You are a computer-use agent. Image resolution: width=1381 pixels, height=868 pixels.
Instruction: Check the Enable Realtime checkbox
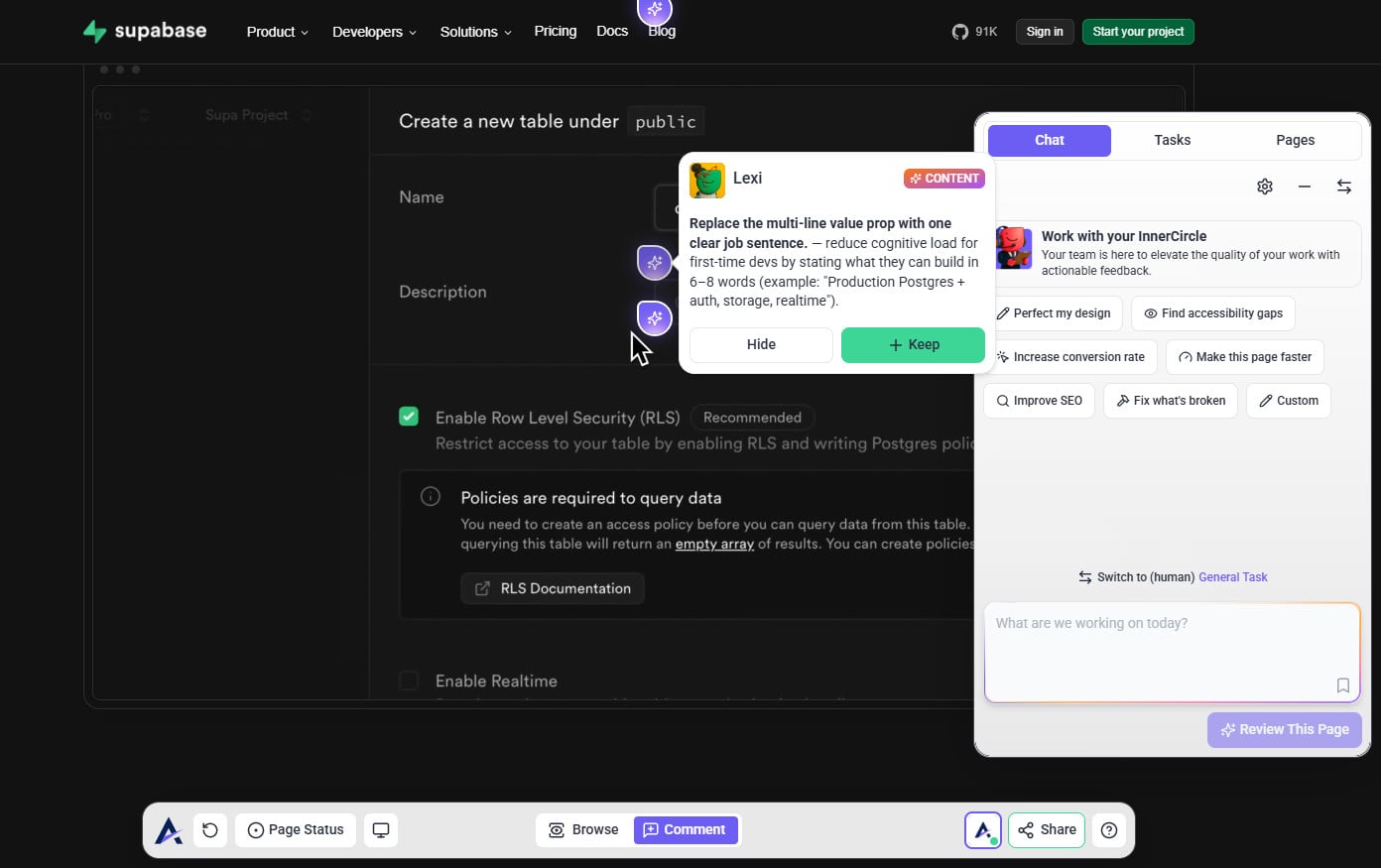click(409, 681)
